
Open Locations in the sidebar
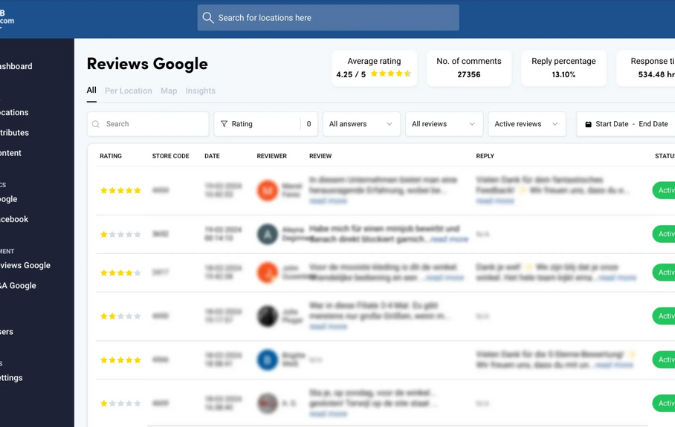tap(14, 112)
